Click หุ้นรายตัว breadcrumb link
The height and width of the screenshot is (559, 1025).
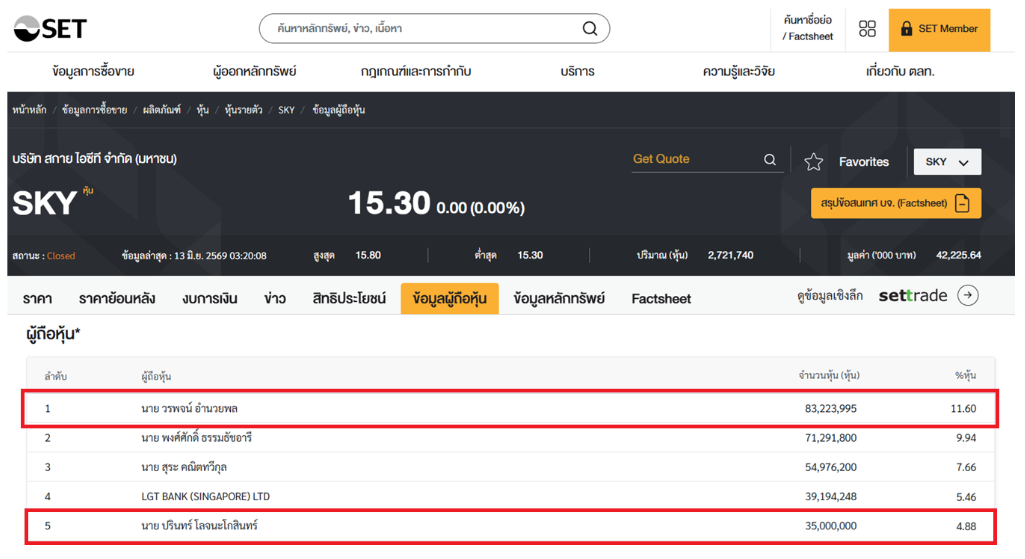243,110
